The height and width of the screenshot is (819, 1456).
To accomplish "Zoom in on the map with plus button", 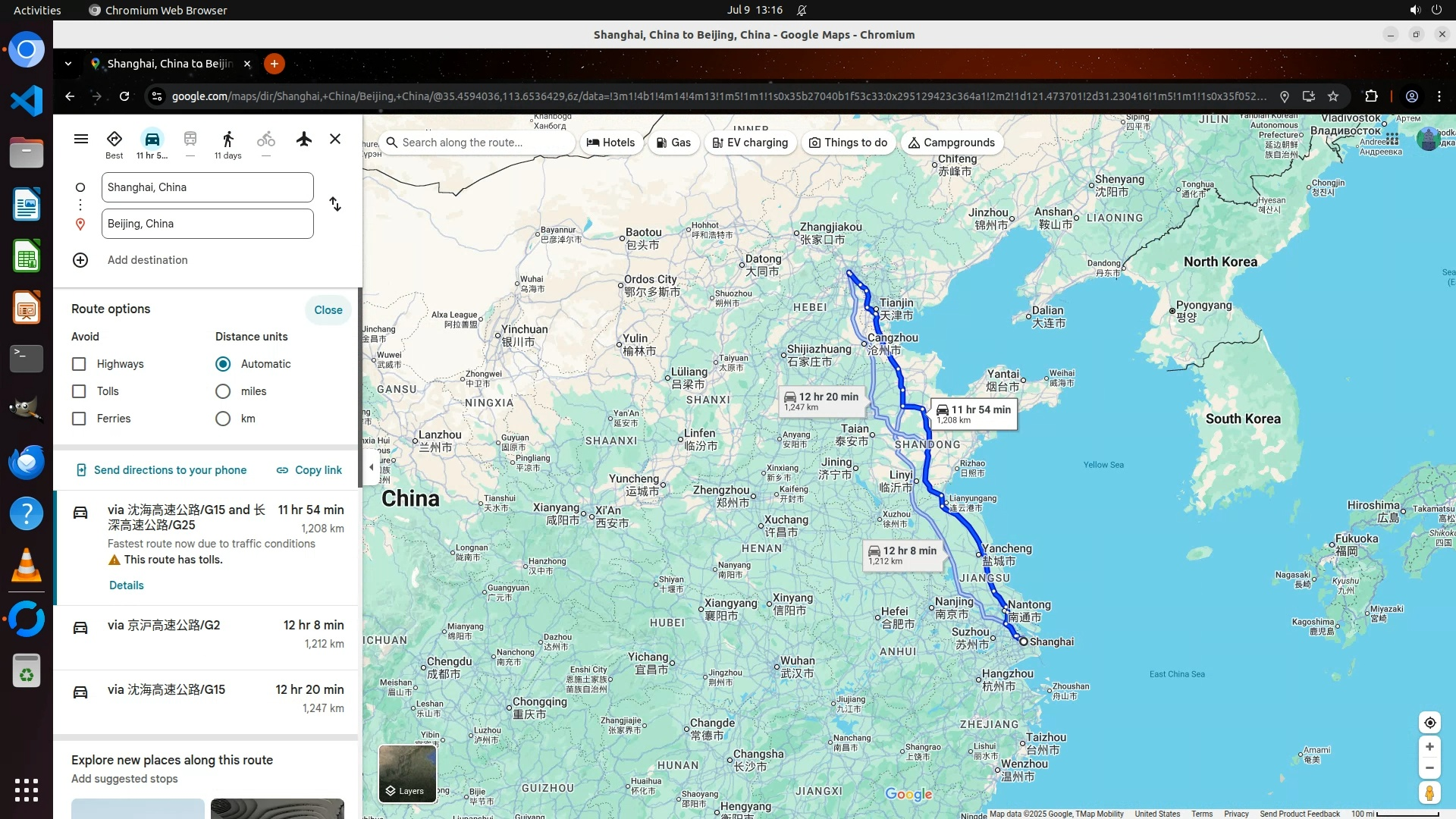I will (1429, 747).
